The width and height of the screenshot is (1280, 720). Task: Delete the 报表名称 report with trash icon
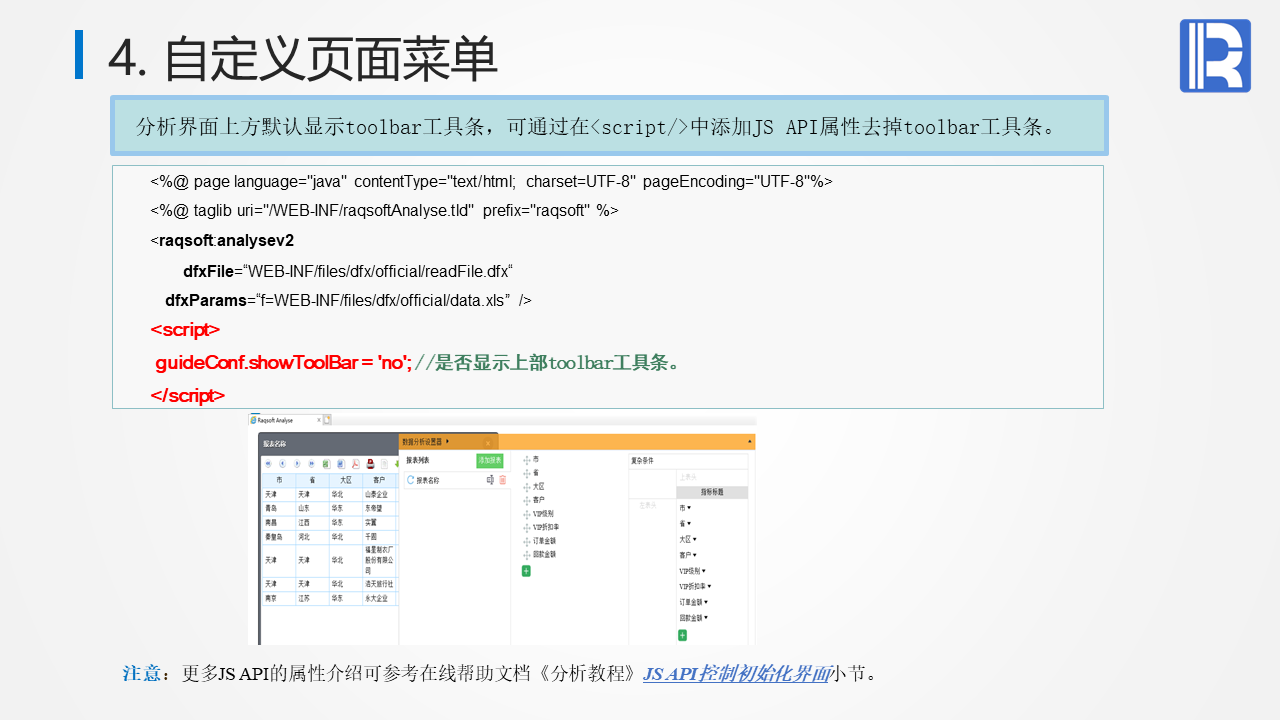tap(503, 480)
